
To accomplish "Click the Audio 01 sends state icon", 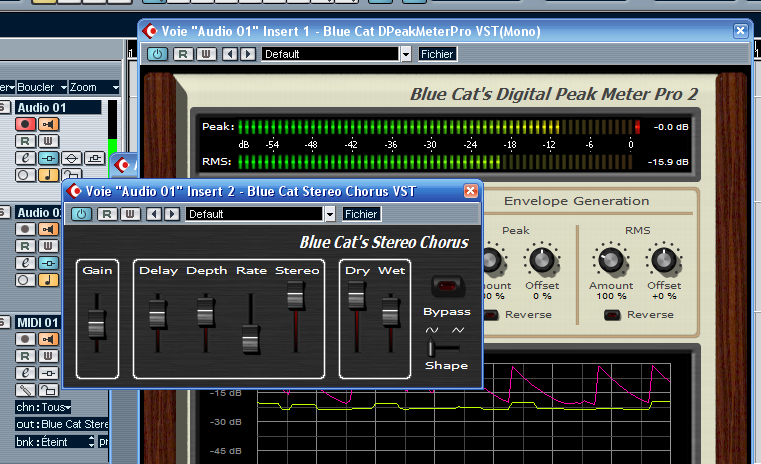I will (x=95, y=158).
